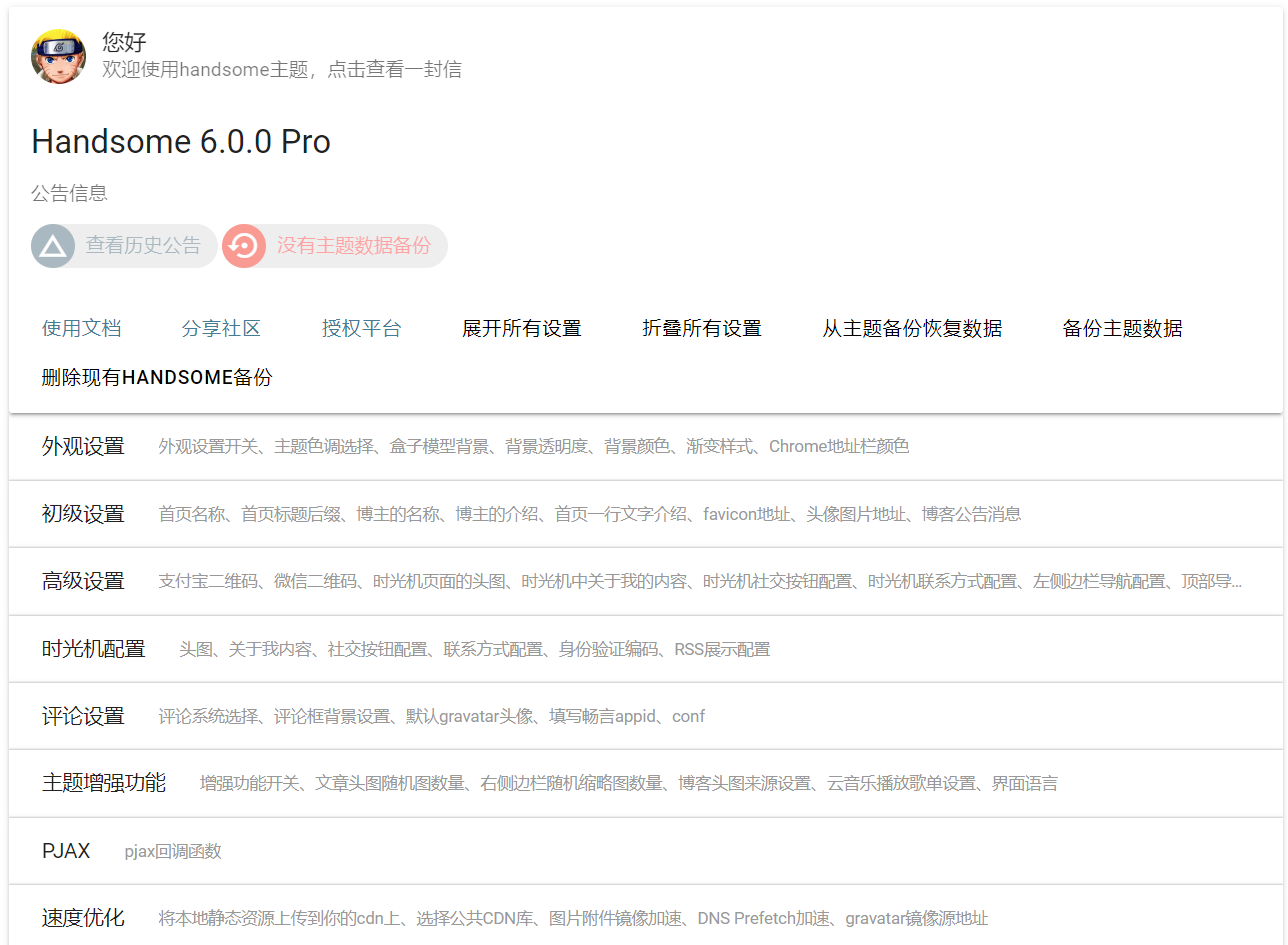
Task: Click 备份主题数据 button
Action: (1122, 328)
